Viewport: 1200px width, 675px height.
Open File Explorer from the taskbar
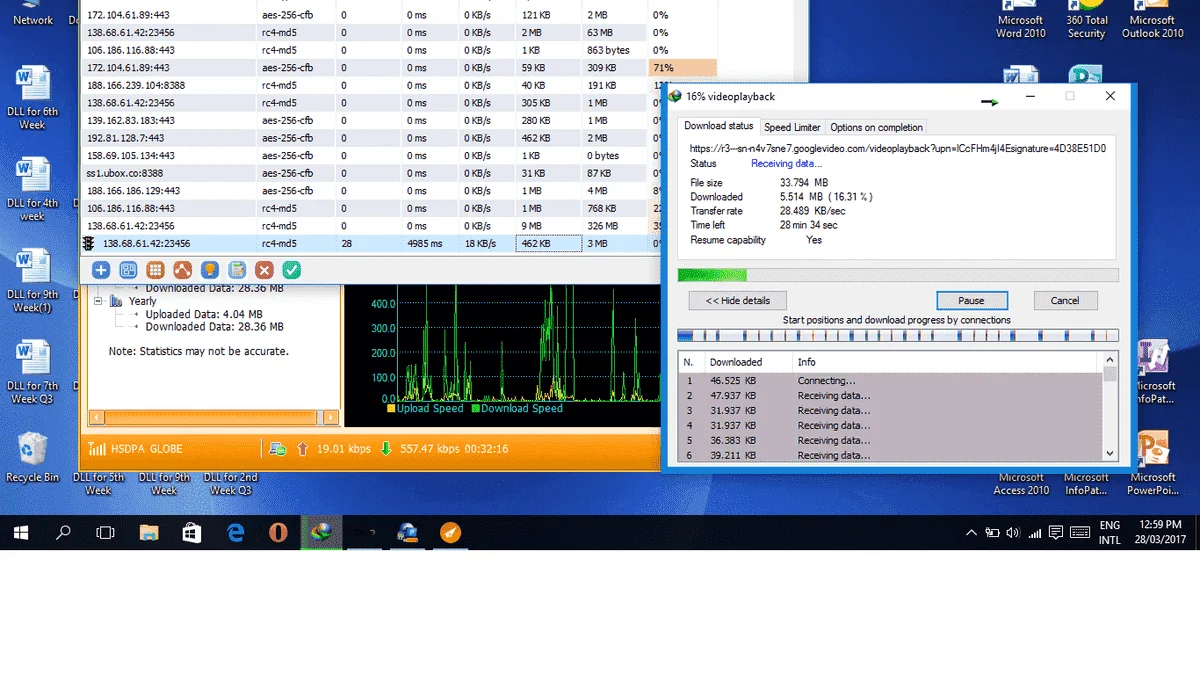[x=149, y=533]
